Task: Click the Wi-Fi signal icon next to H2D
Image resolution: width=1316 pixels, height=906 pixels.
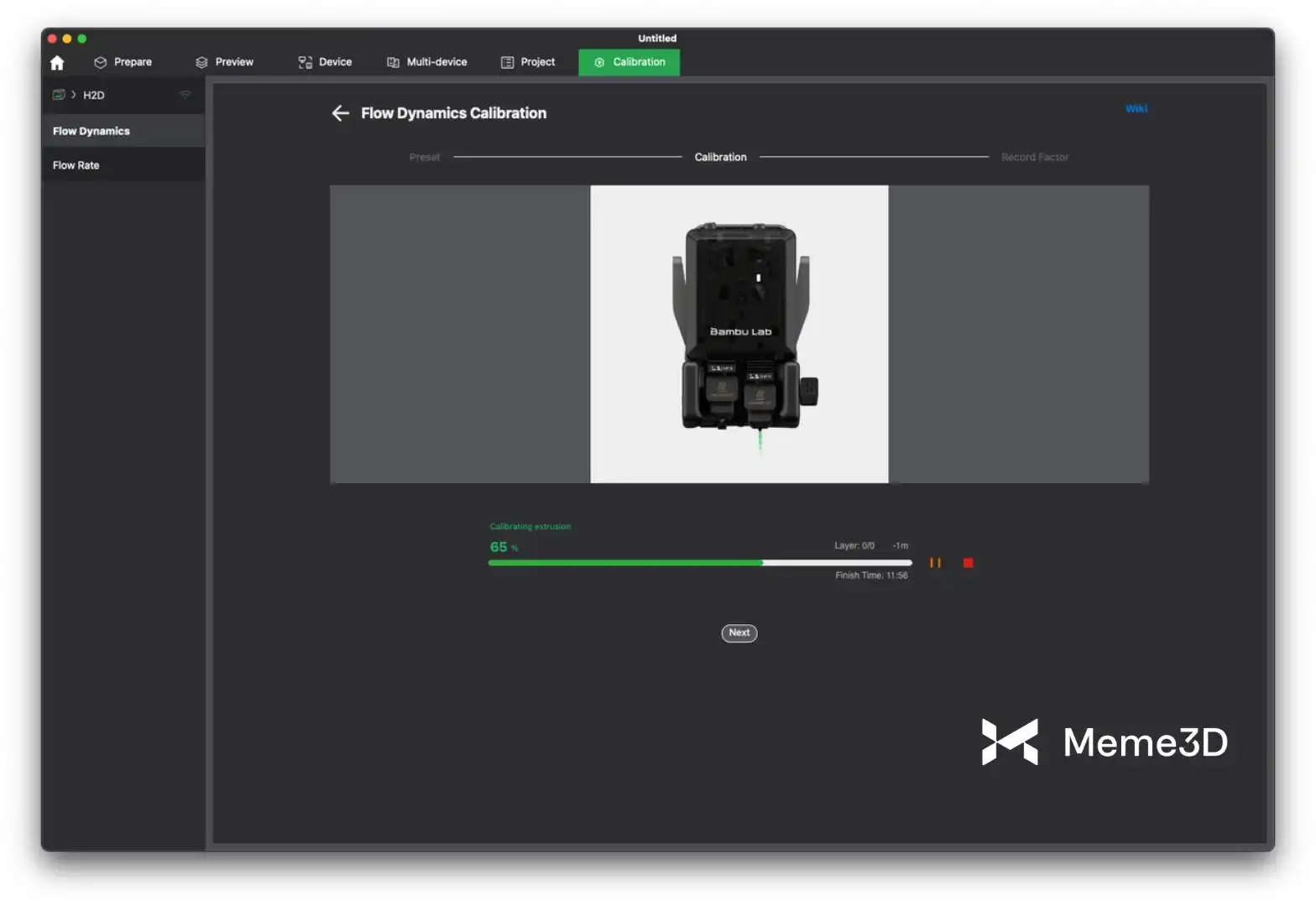Action: click(185, 95)
